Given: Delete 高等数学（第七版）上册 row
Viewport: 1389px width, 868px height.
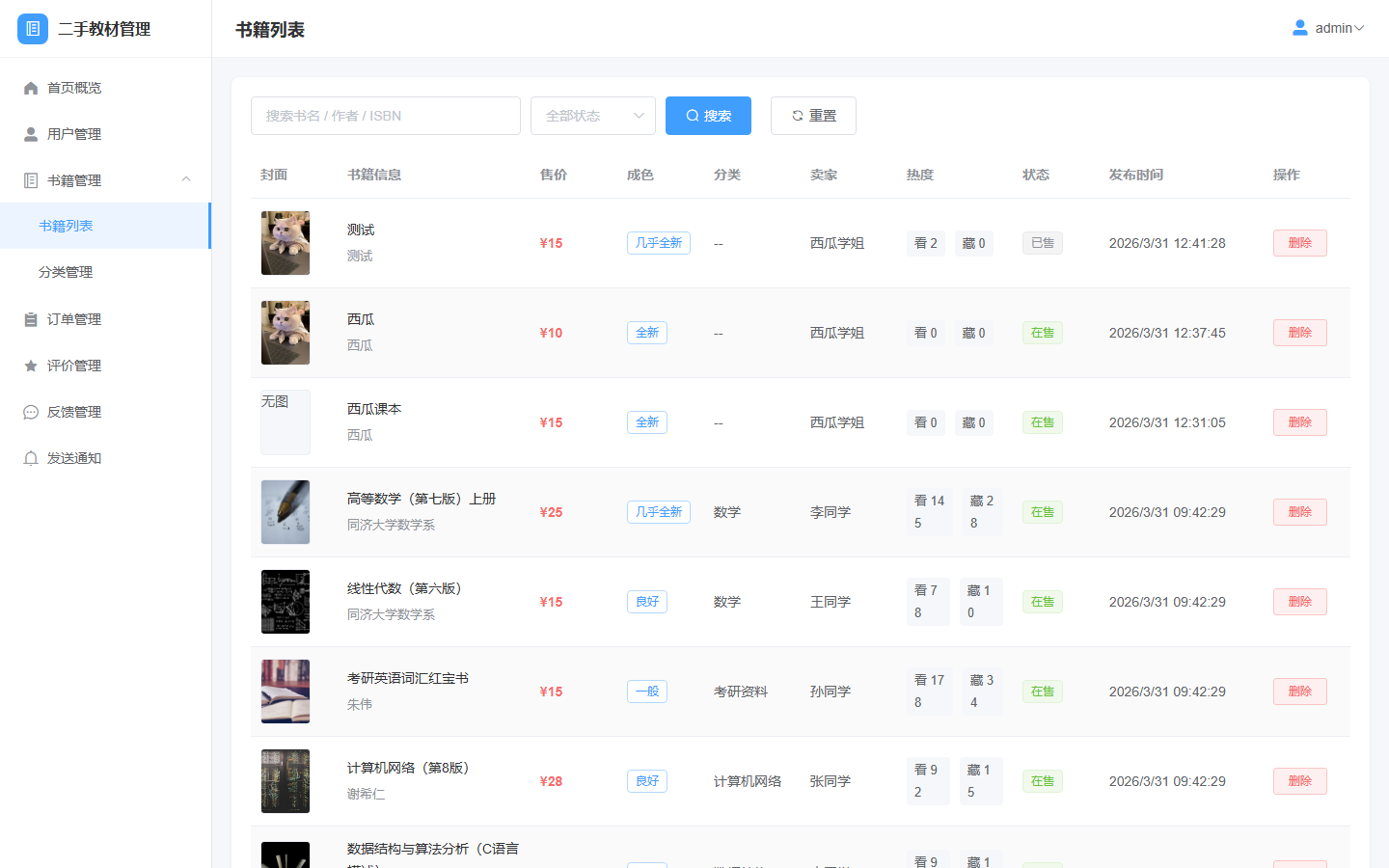Looking at the screenshot, I should click(x=1299, y=512).
